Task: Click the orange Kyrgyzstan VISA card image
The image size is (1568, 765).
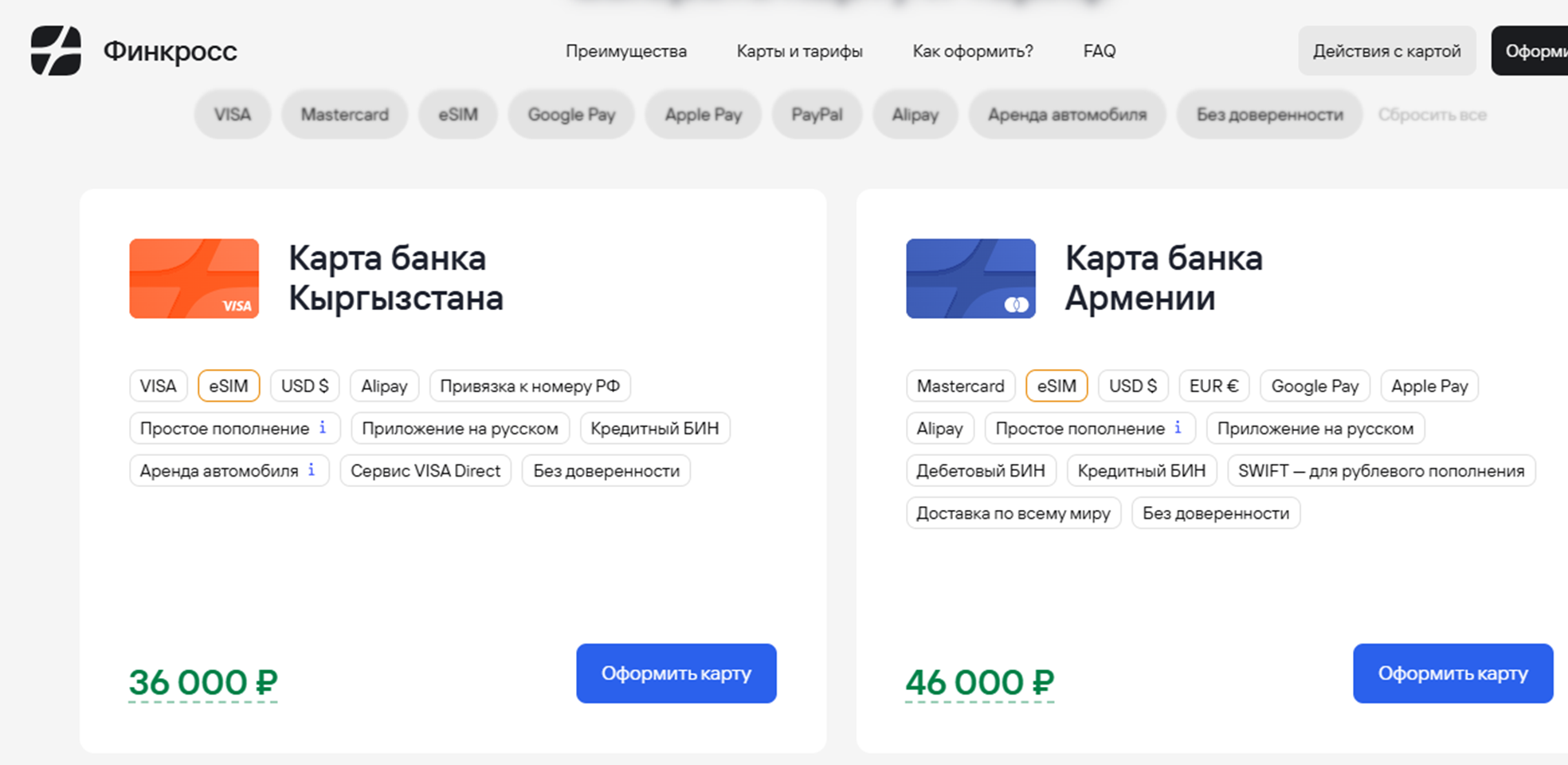Action: coord(194,279)
